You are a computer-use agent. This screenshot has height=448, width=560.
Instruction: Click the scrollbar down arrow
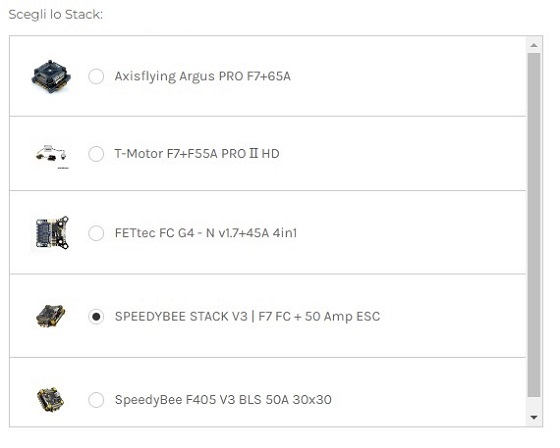534,417
